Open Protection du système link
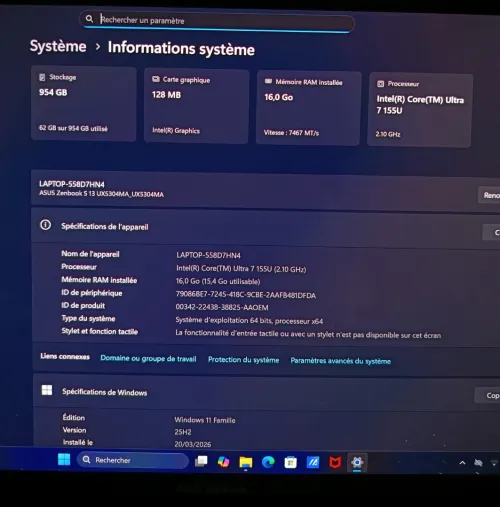 [243, 360]
